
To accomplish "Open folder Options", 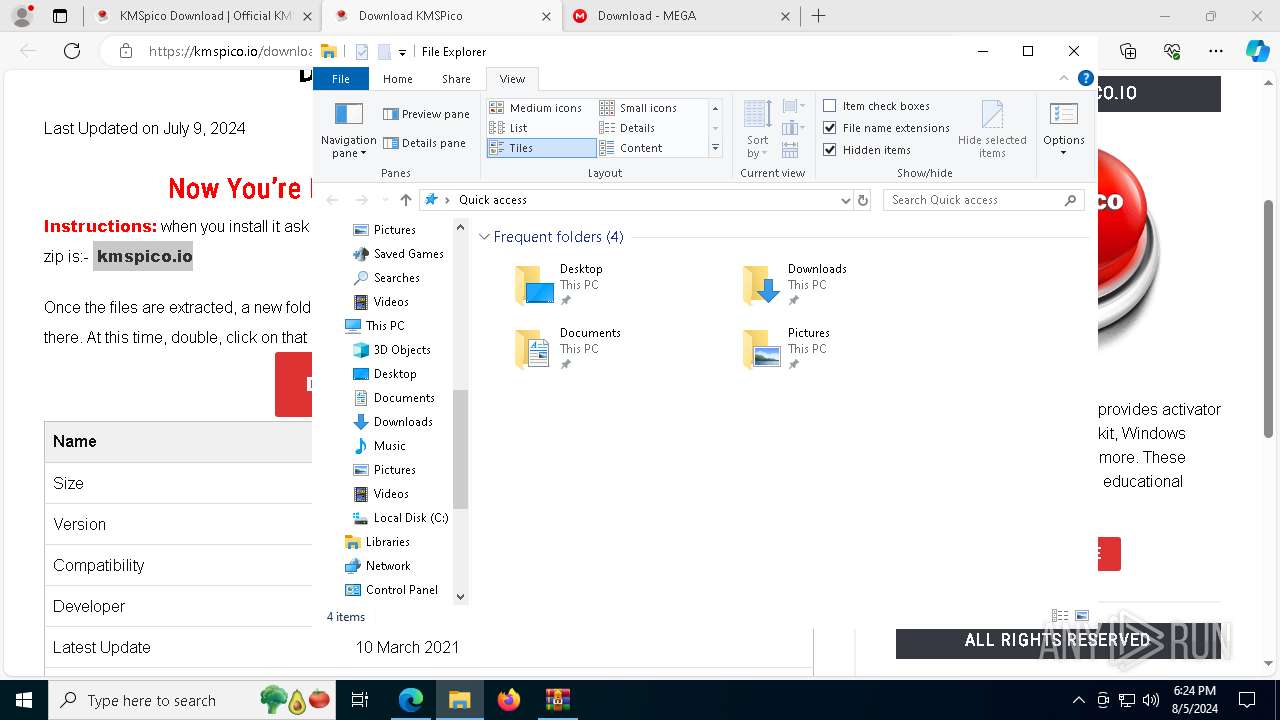I will point(1064,129).
